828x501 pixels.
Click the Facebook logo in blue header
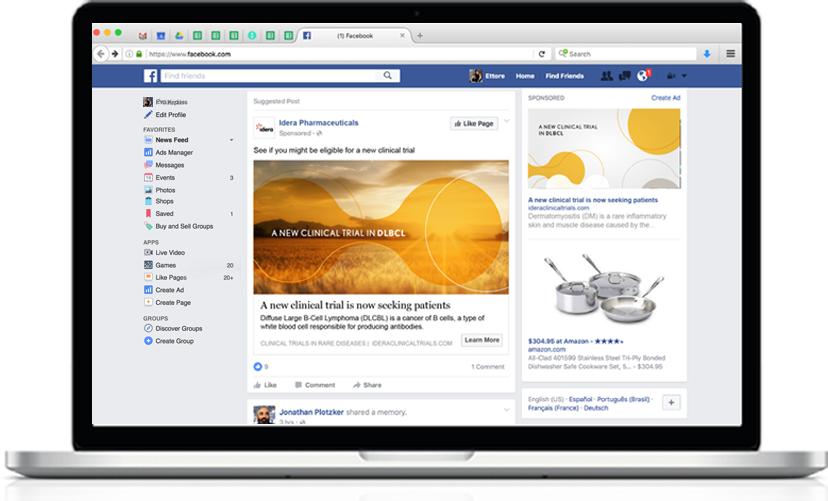point(150,76)
